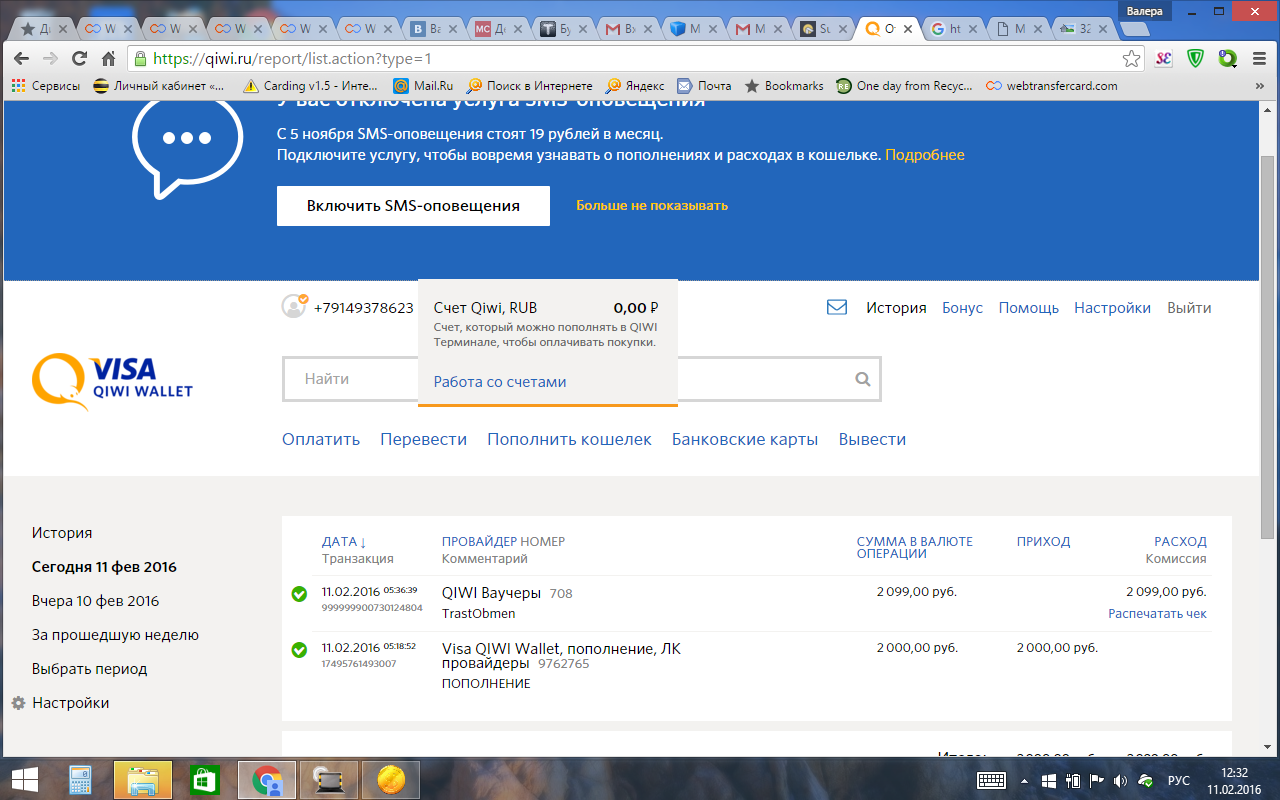Click the browser Forward arrow
Screen dimensions: 1280x800
(x=51, y=58)
